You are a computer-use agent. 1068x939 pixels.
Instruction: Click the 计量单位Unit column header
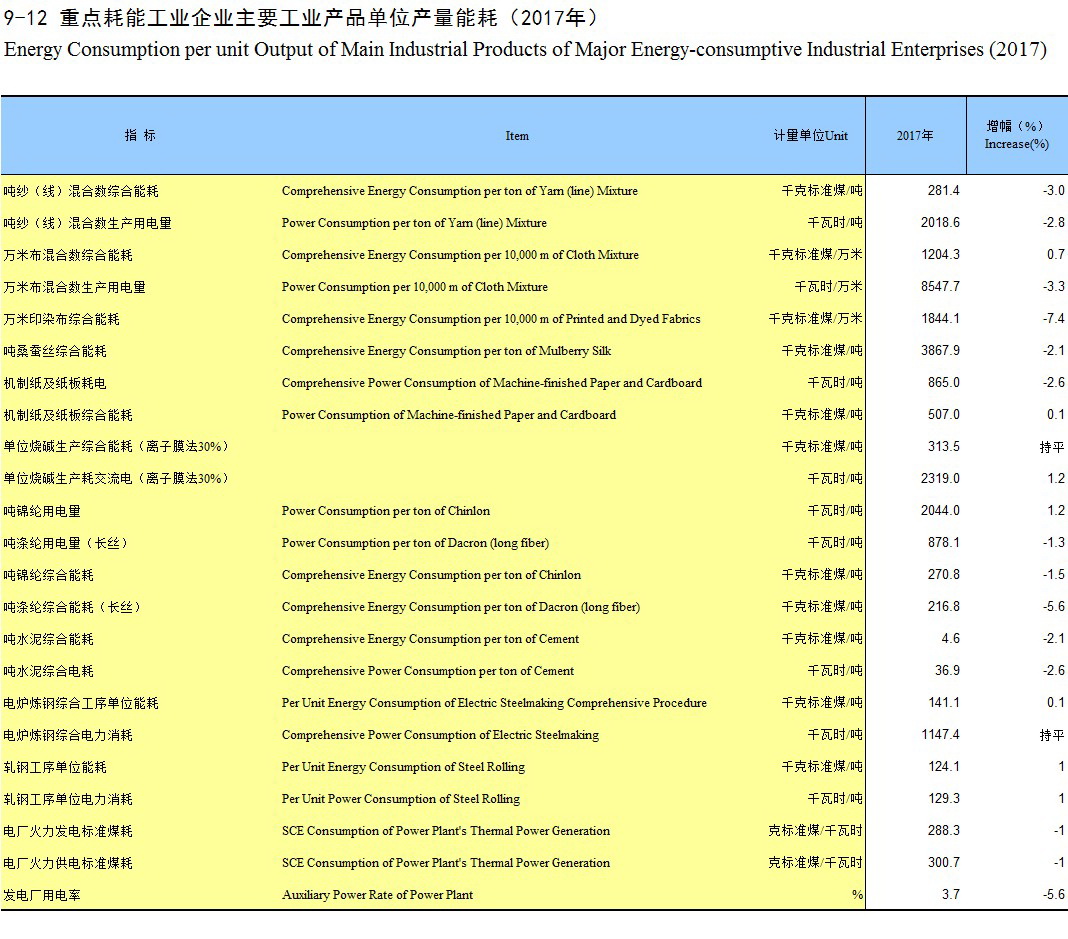810,136
